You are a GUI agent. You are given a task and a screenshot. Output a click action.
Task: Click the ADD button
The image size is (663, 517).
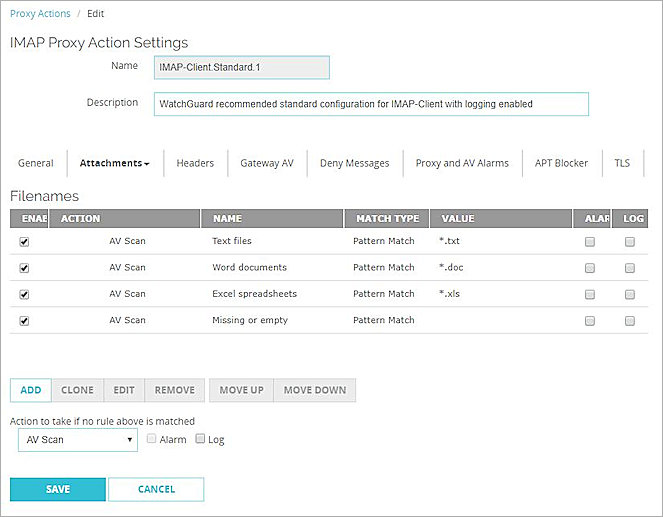tap(31, 390)
